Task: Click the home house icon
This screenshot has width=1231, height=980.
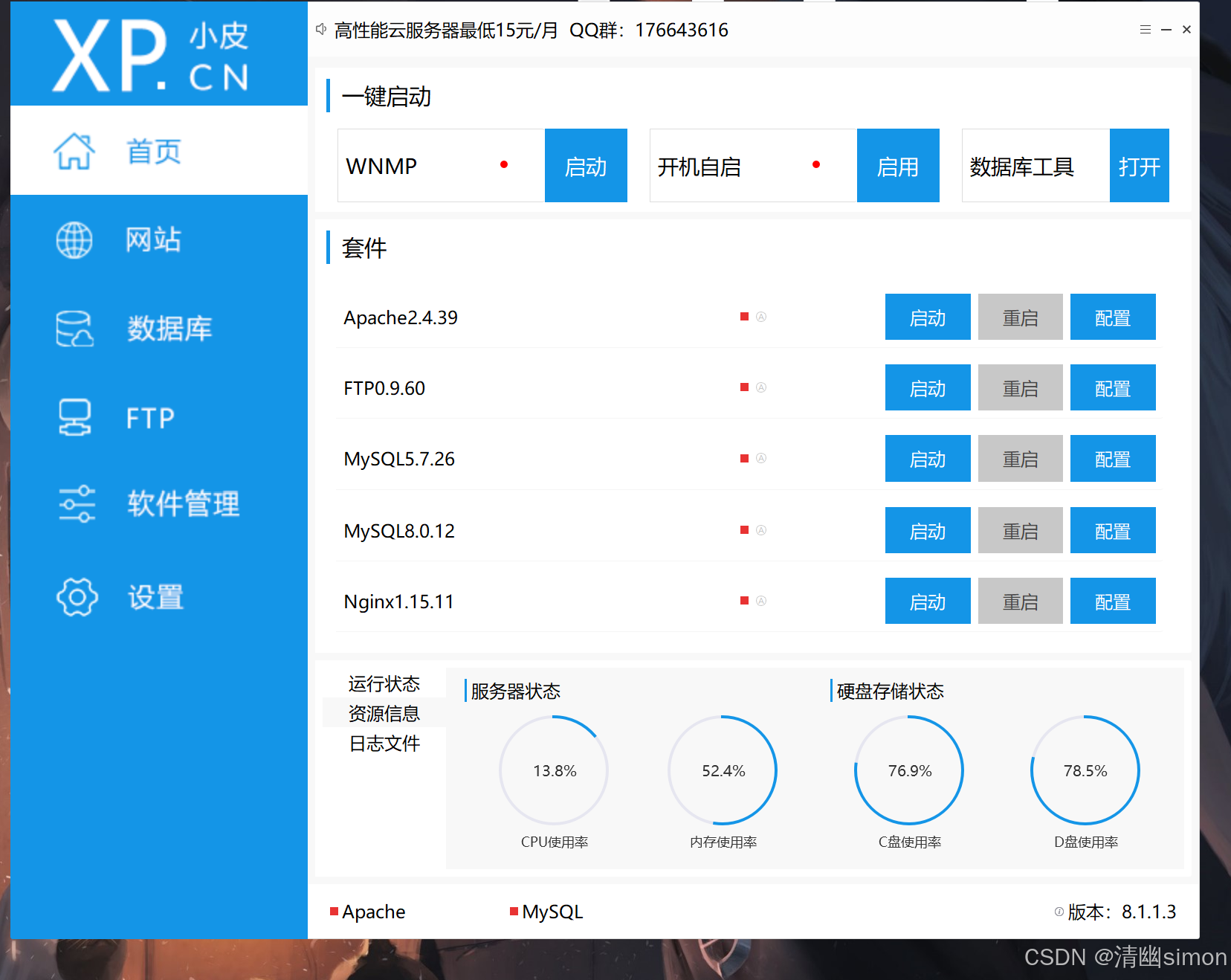Action: coord(74,152)
